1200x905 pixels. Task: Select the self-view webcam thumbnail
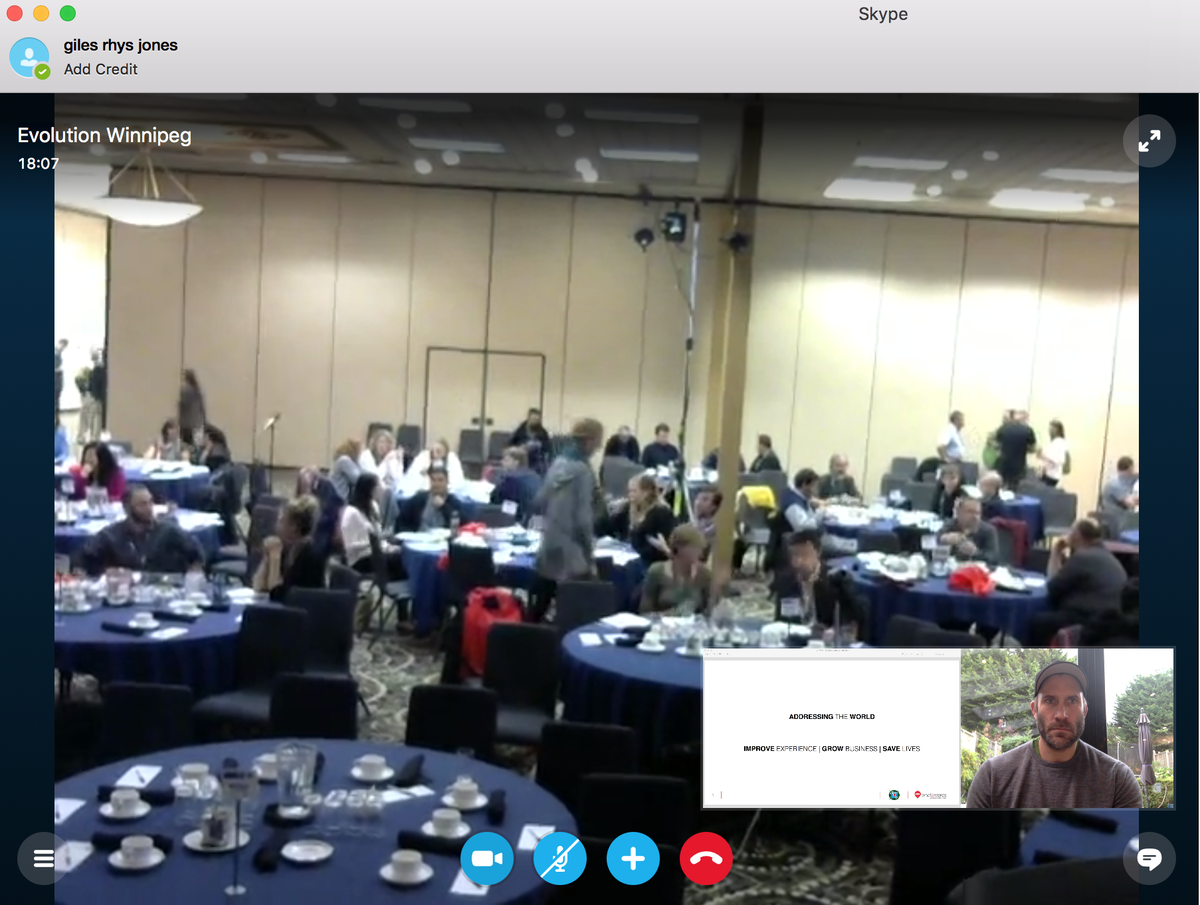[1067, 728]
